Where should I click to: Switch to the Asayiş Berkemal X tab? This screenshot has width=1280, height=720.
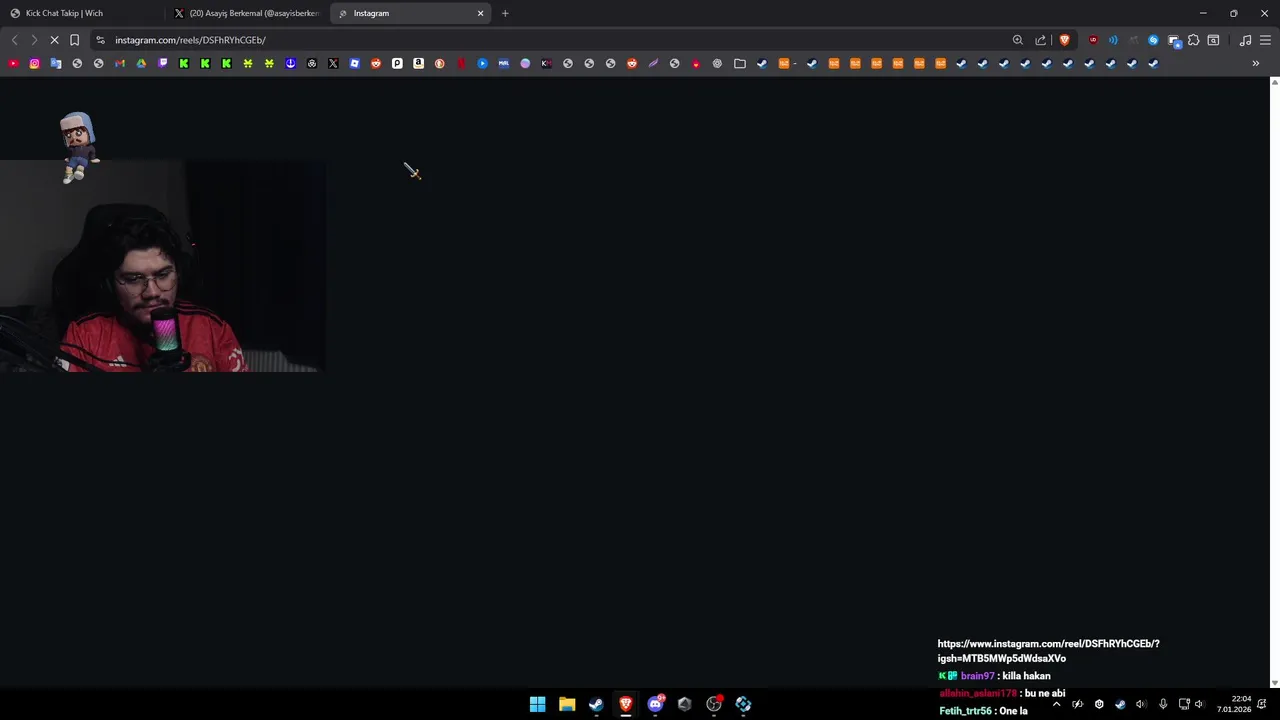point(247,13)
